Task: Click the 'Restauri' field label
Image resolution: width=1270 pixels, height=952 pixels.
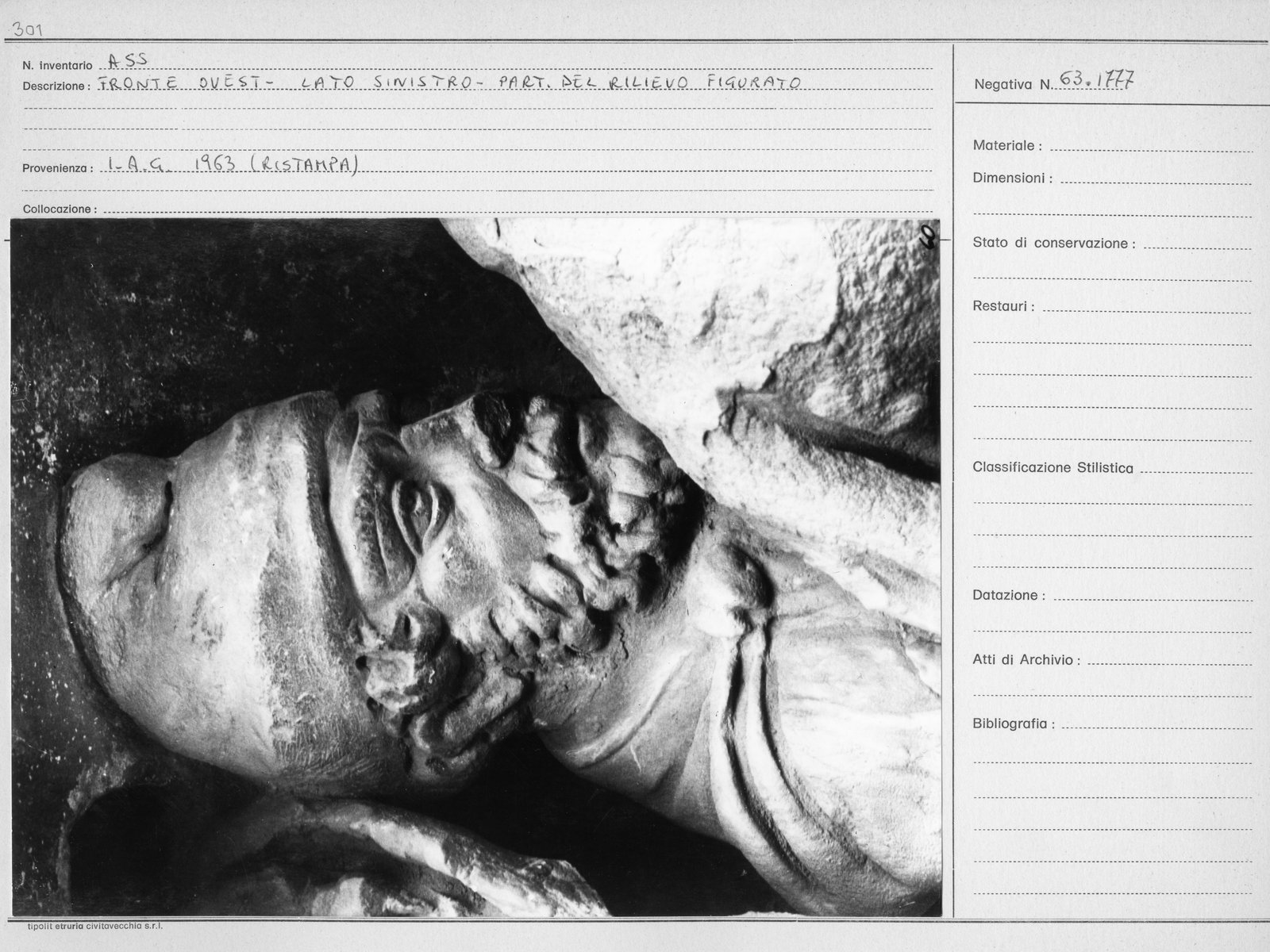Action: coord(1003,306)
